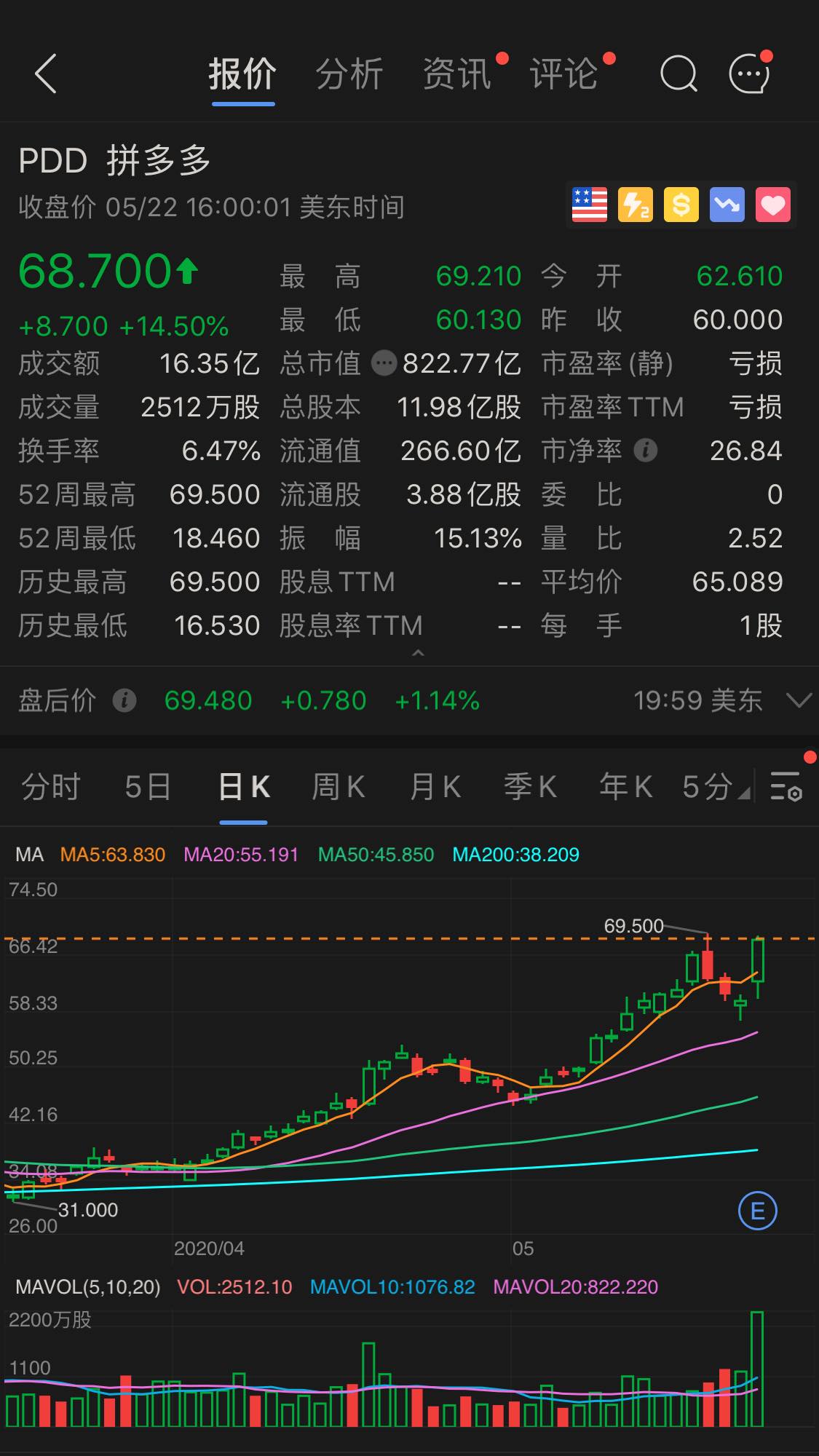This screenshot has height=1456, width=819.
Task: Tap the 2020/04 date axis label
Action: tap(209, 1249)
